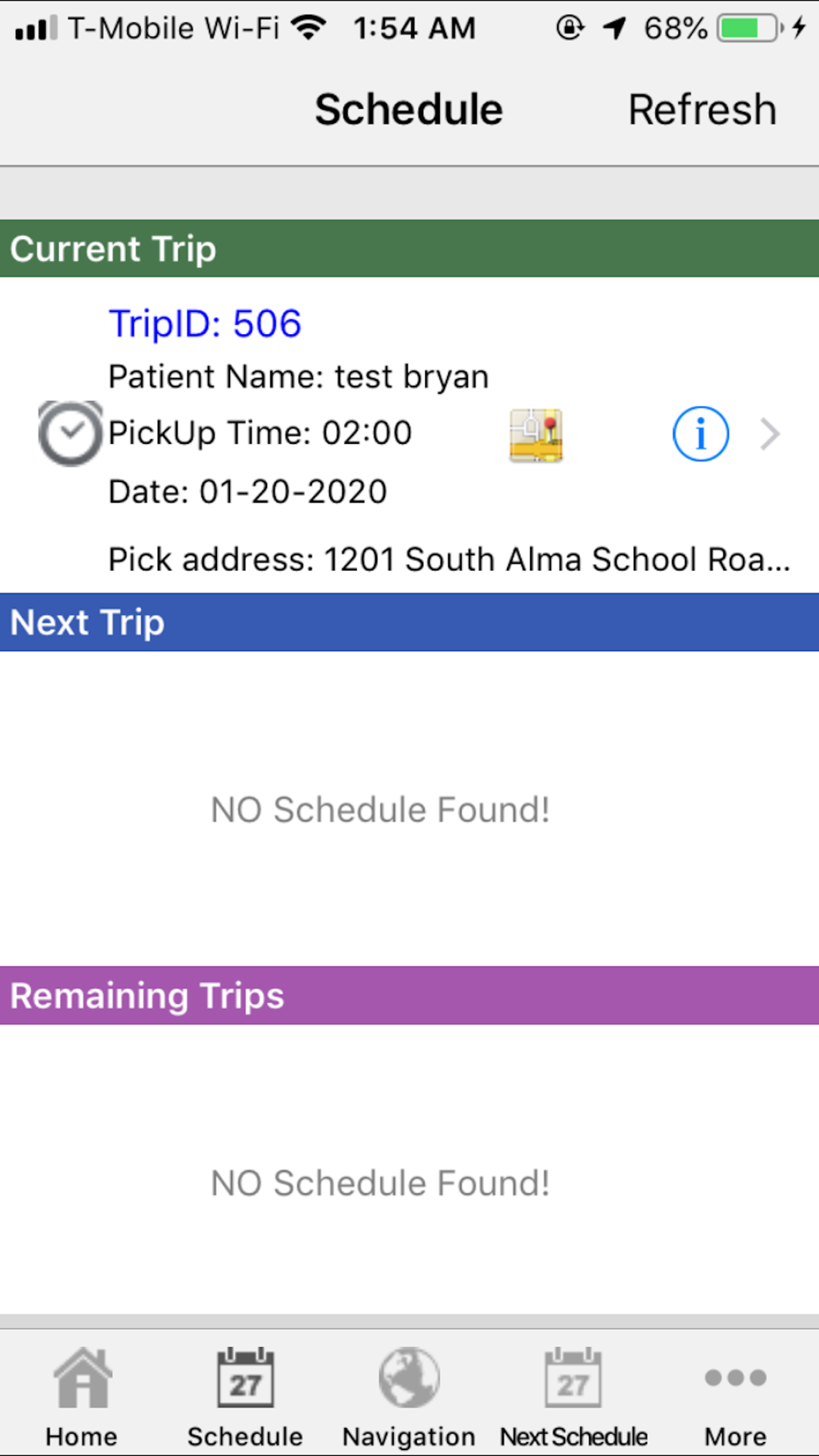Tap the Pick address row

pos(449,559)
